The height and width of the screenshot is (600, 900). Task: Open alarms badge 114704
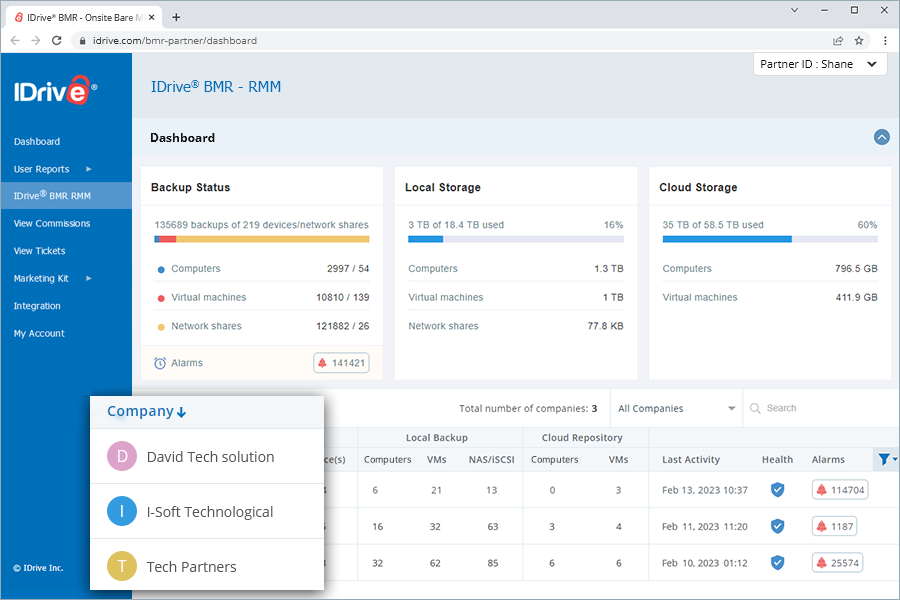point(840,490)
